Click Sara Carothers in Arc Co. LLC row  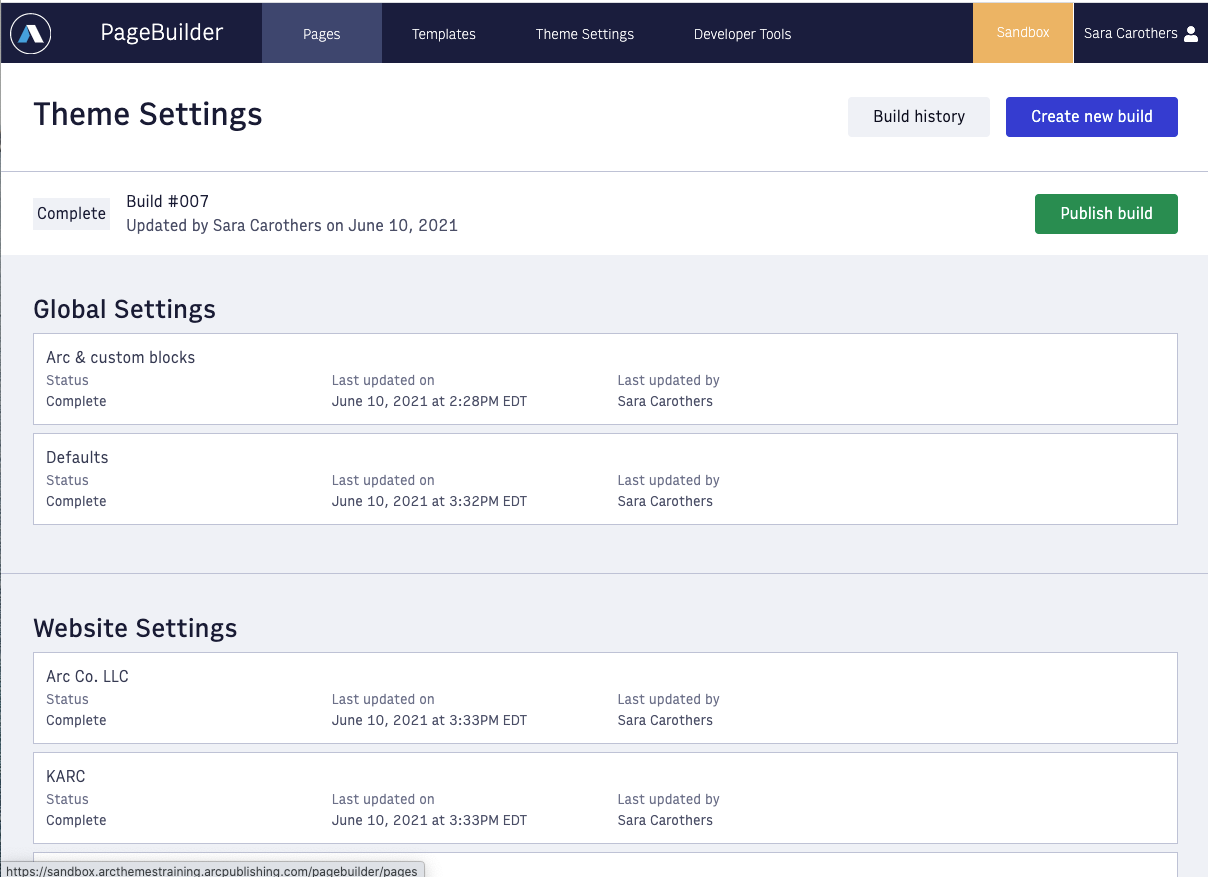pos(665,720)
